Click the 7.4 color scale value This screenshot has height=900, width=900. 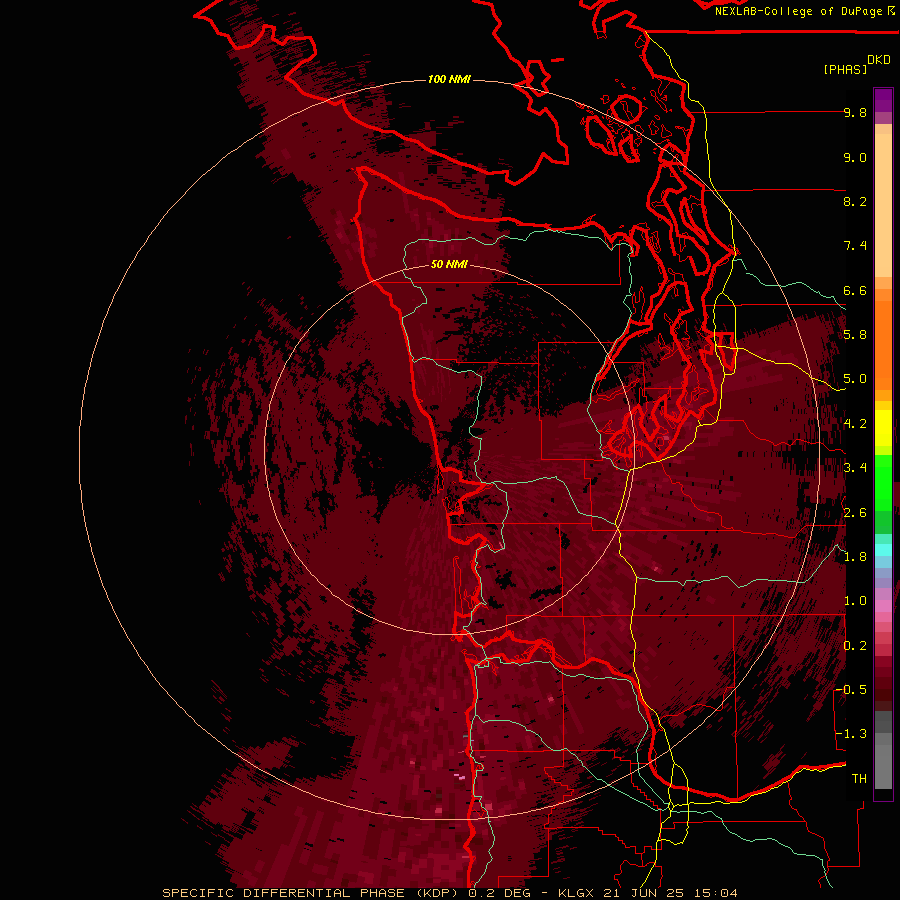[x=855, y=246]
